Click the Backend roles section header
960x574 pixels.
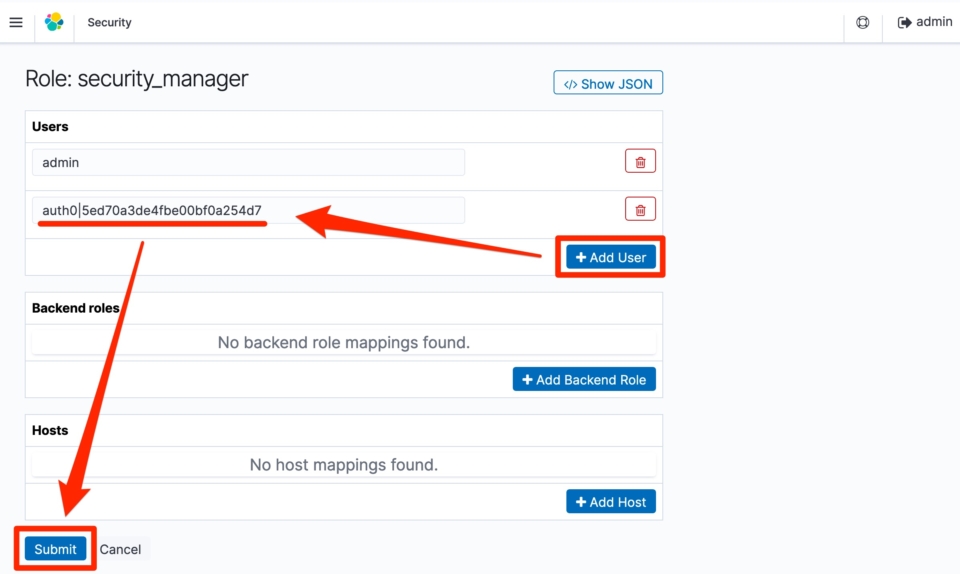[75, 308]
